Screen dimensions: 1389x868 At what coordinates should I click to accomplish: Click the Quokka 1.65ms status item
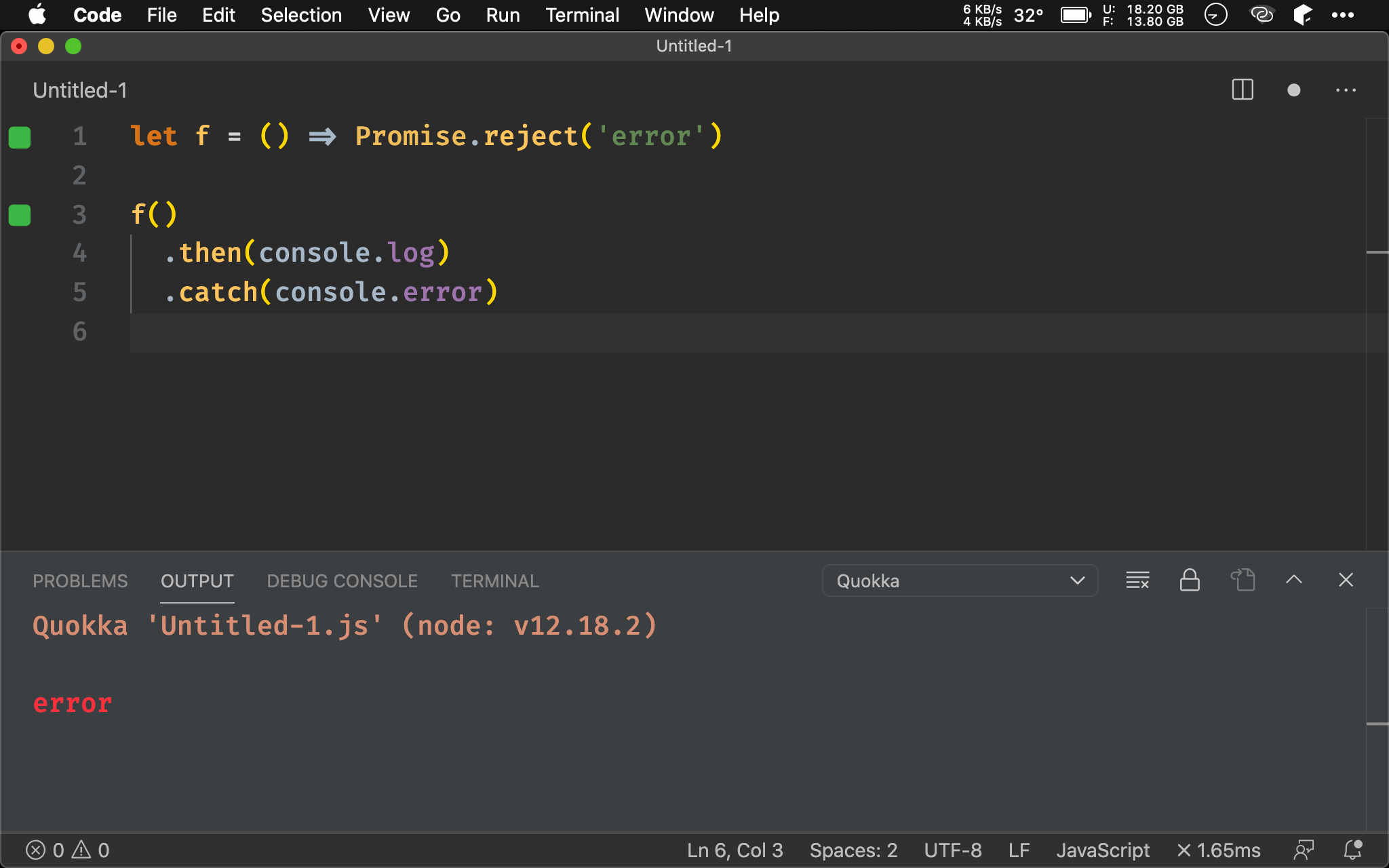click(x=1219, y=850)
